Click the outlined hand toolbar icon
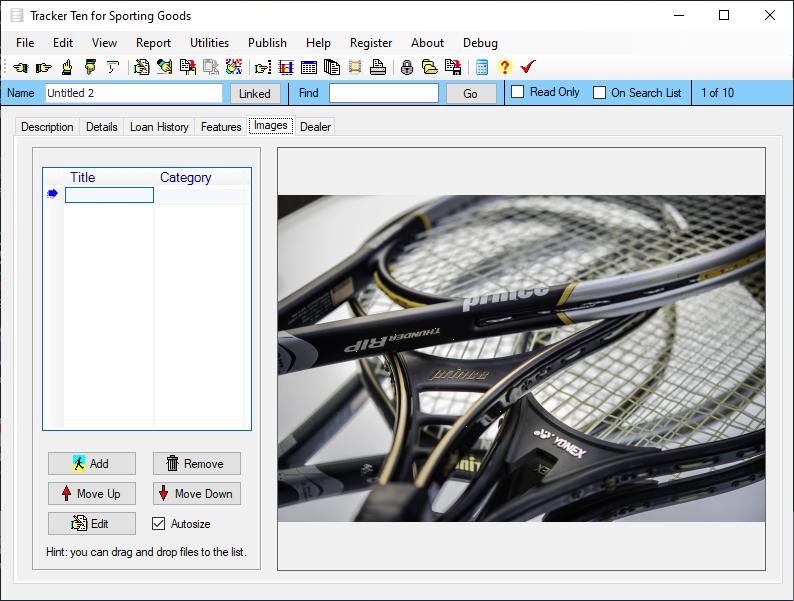794x601 pixels. (x=112, y=67)
